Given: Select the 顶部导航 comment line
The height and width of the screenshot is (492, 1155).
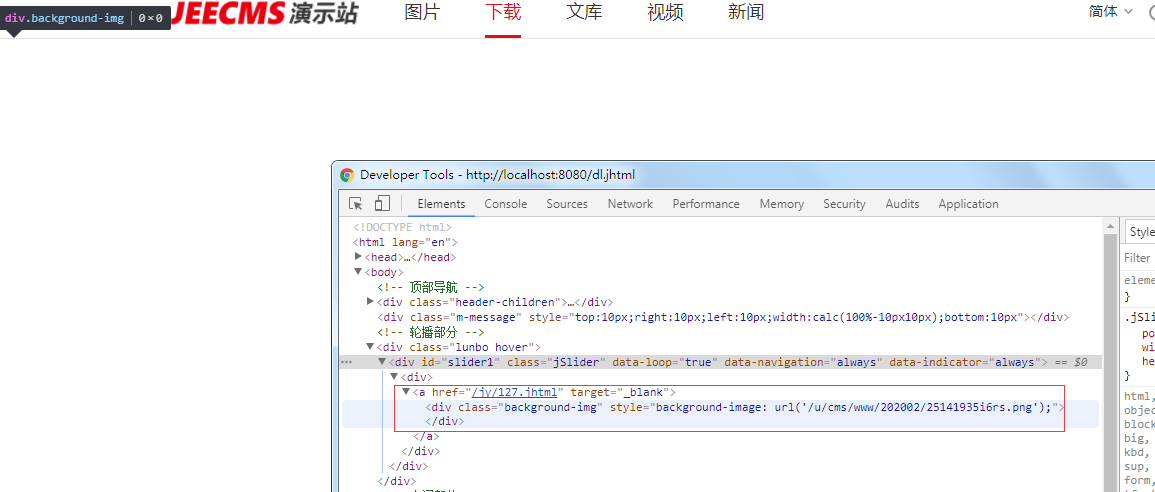Looking at the screenshot, I should pyautogui.click(x=430, y=287).
